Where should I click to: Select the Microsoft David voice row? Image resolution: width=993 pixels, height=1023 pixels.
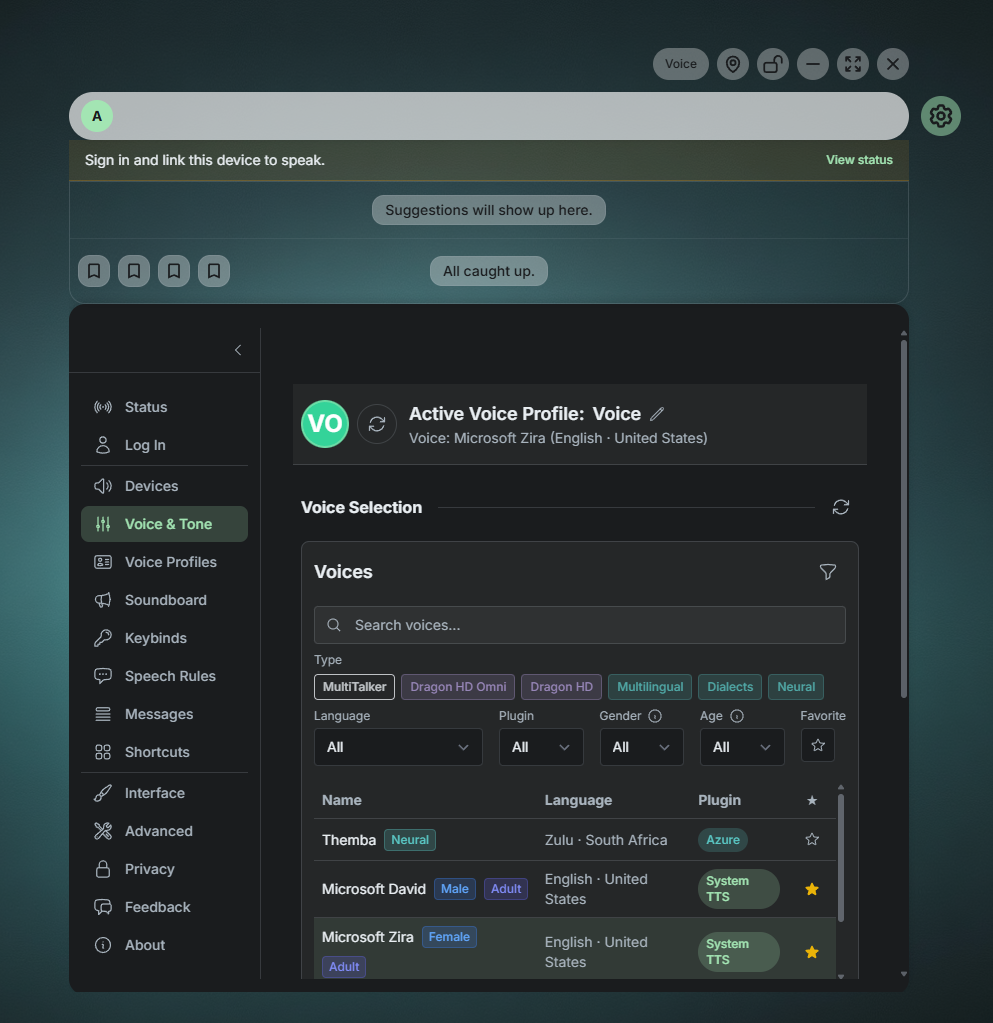click(x=575, y=889)
